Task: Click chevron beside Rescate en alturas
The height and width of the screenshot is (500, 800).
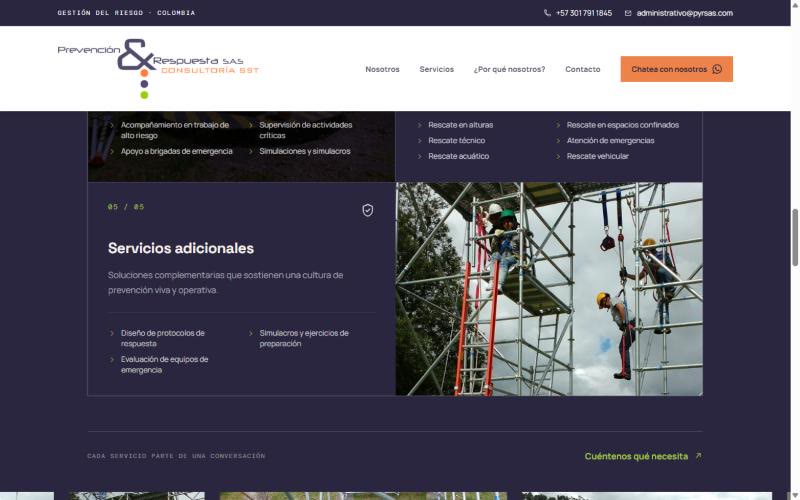Action: coord(419,125)
